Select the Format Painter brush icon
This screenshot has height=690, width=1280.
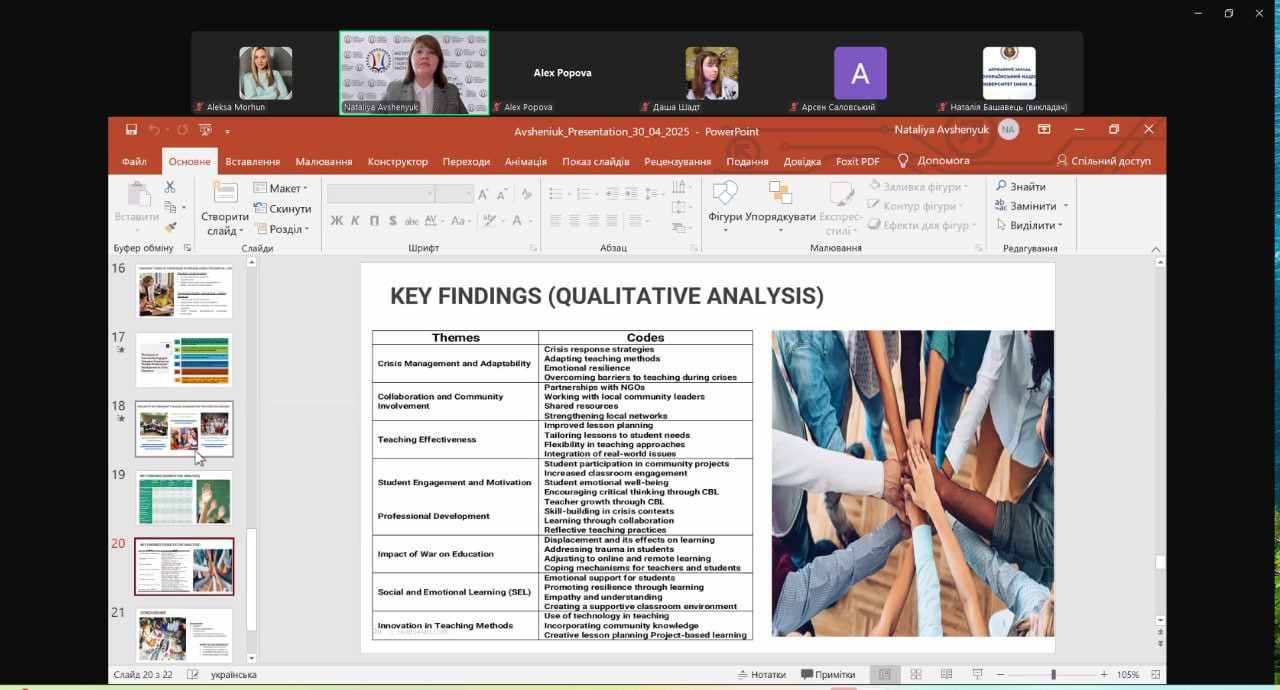click(x=170, y=227)
